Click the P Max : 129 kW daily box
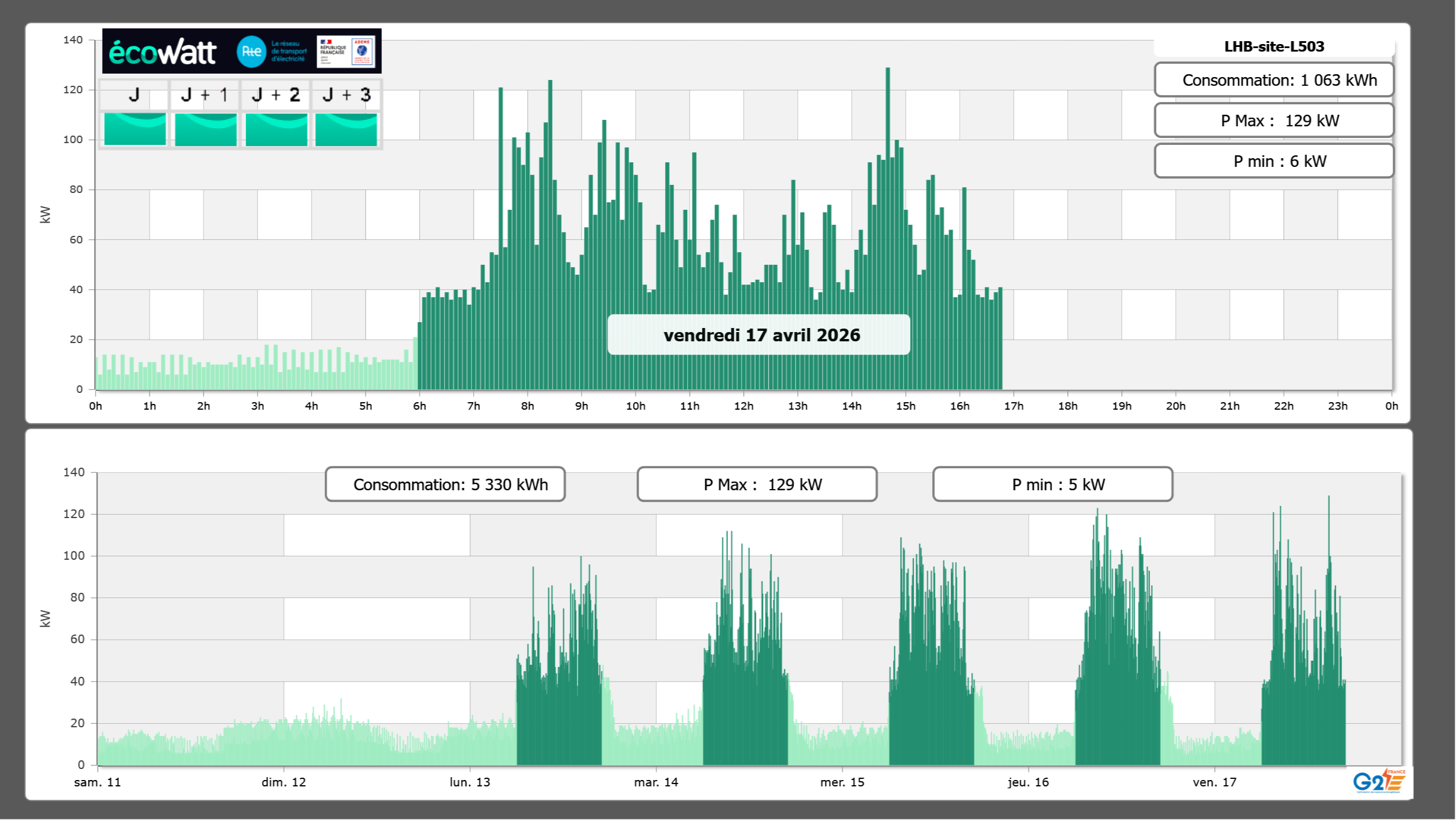The height and width of the screenshot is (820, 1456). click(1273, 121)
